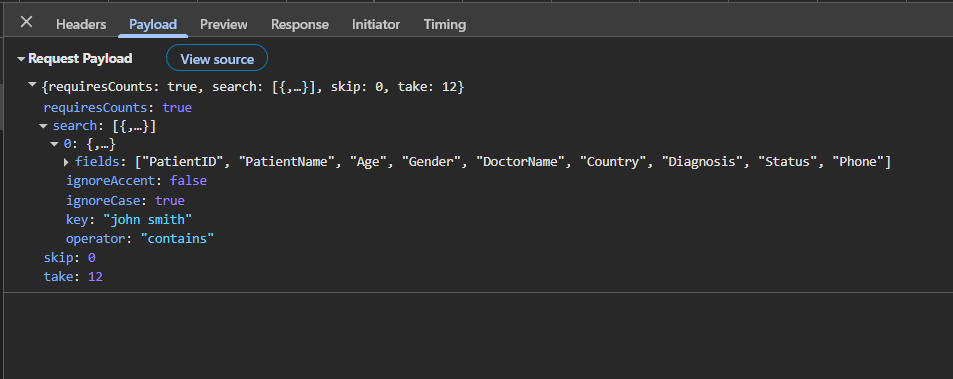Click the Request Payload heading text
953x379 pixels.
[x=80, y=59]
